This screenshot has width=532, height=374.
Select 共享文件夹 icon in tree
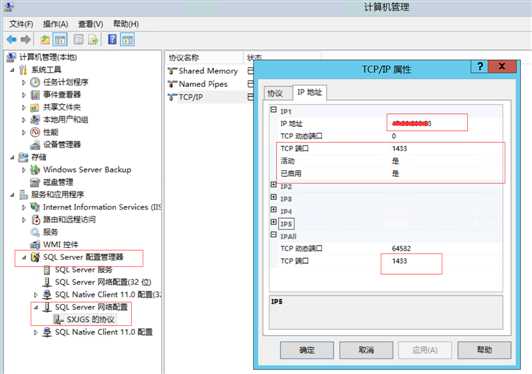point(35,107)
